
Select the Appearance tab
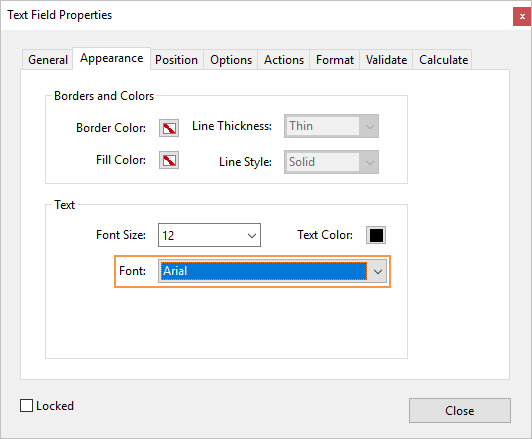pos(111,58)
